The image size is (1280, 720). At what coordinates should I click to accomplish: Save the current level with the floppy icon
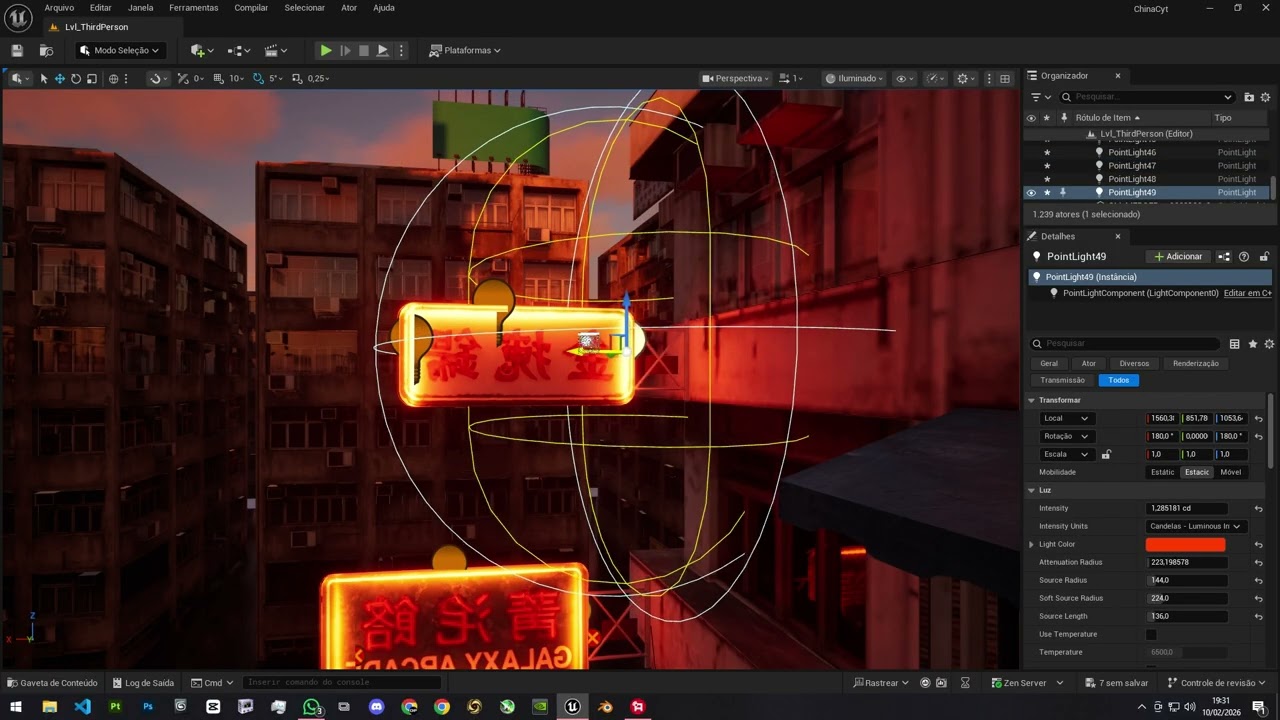coord(17,50)
